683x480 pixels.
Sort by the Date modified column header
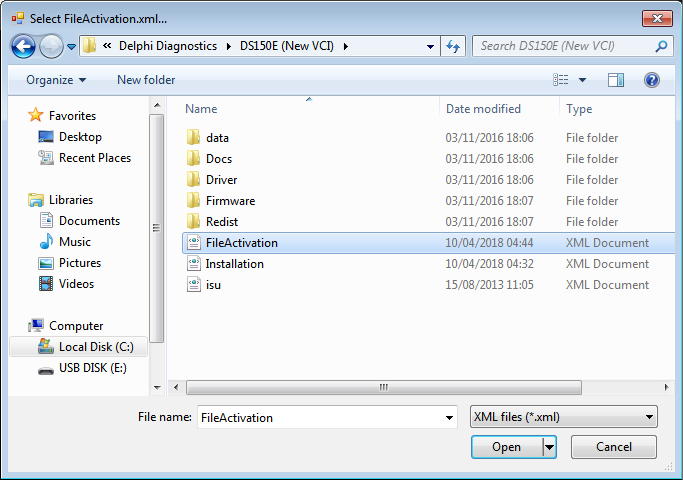(x=483, y=109)
